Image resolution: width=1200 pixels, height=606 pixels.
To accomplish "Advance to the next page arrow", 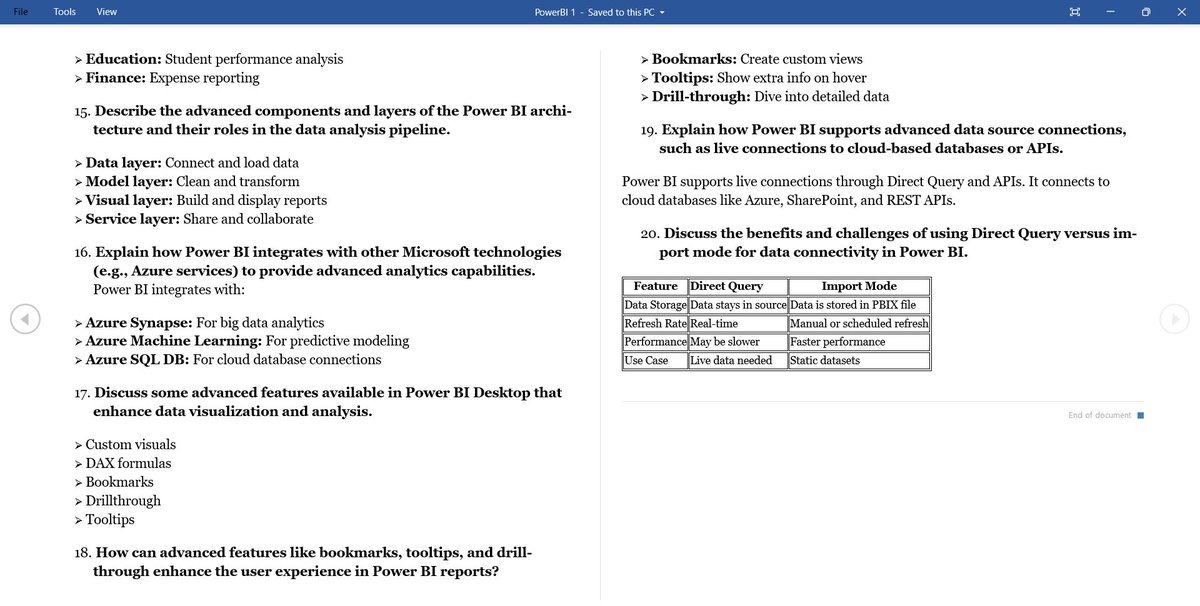I will [x=1175, y=318].
